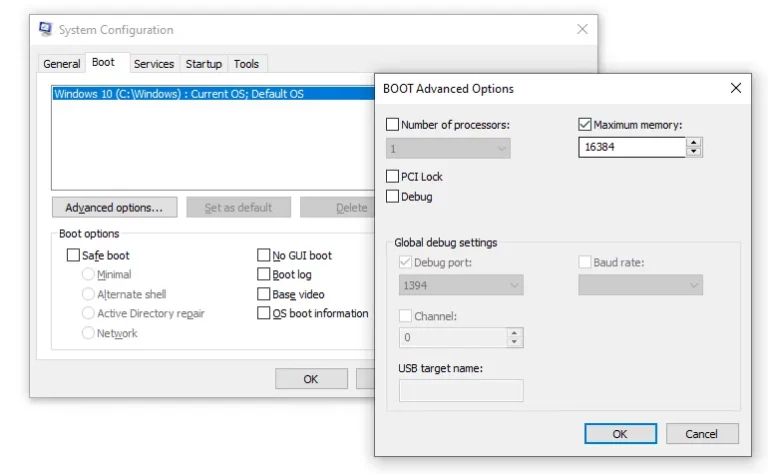
Task: Uncheck the Maximum memory checkbox
Action: tap(585, 124)
